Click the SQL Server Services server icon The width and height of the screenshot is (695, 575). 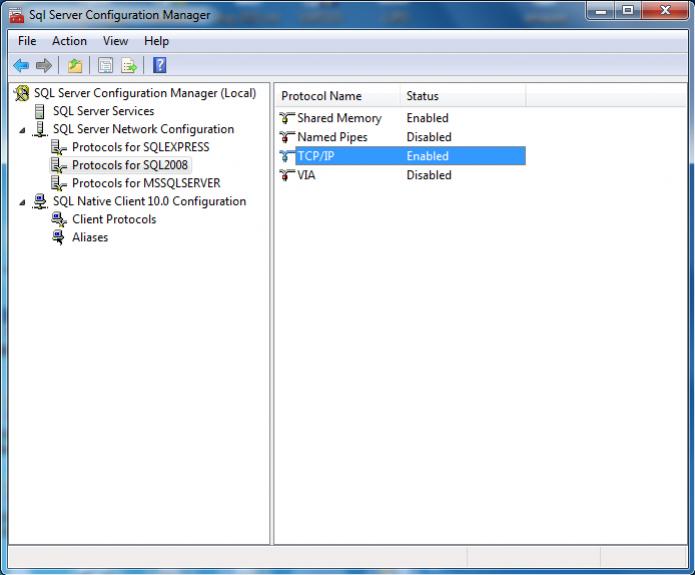(39, 111)
